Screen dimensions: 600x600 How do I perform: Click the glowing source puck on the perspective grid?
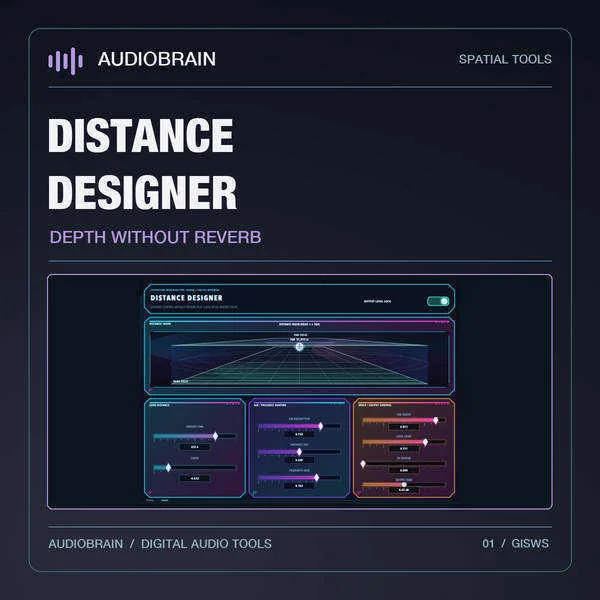click(299, 347)
